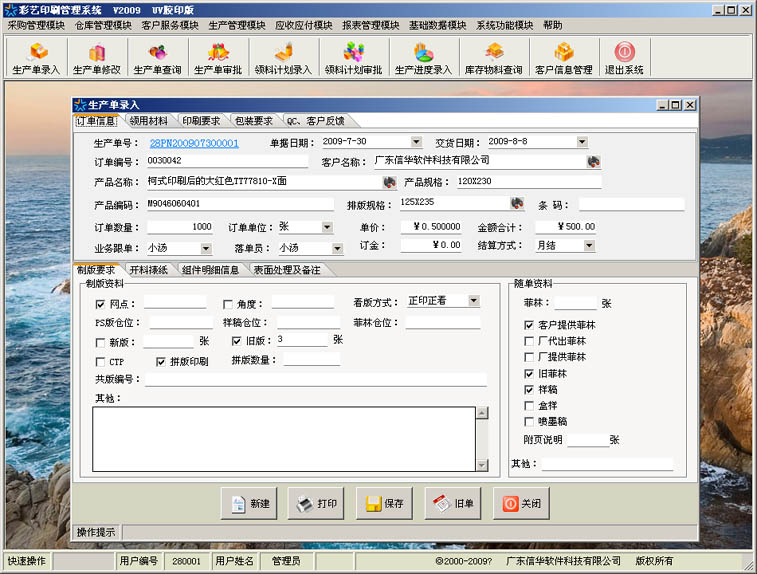This screenshot has width=757, height=574.
Task: Click the 生产单号 link 28PN200907300001
Action: (194, 143)
